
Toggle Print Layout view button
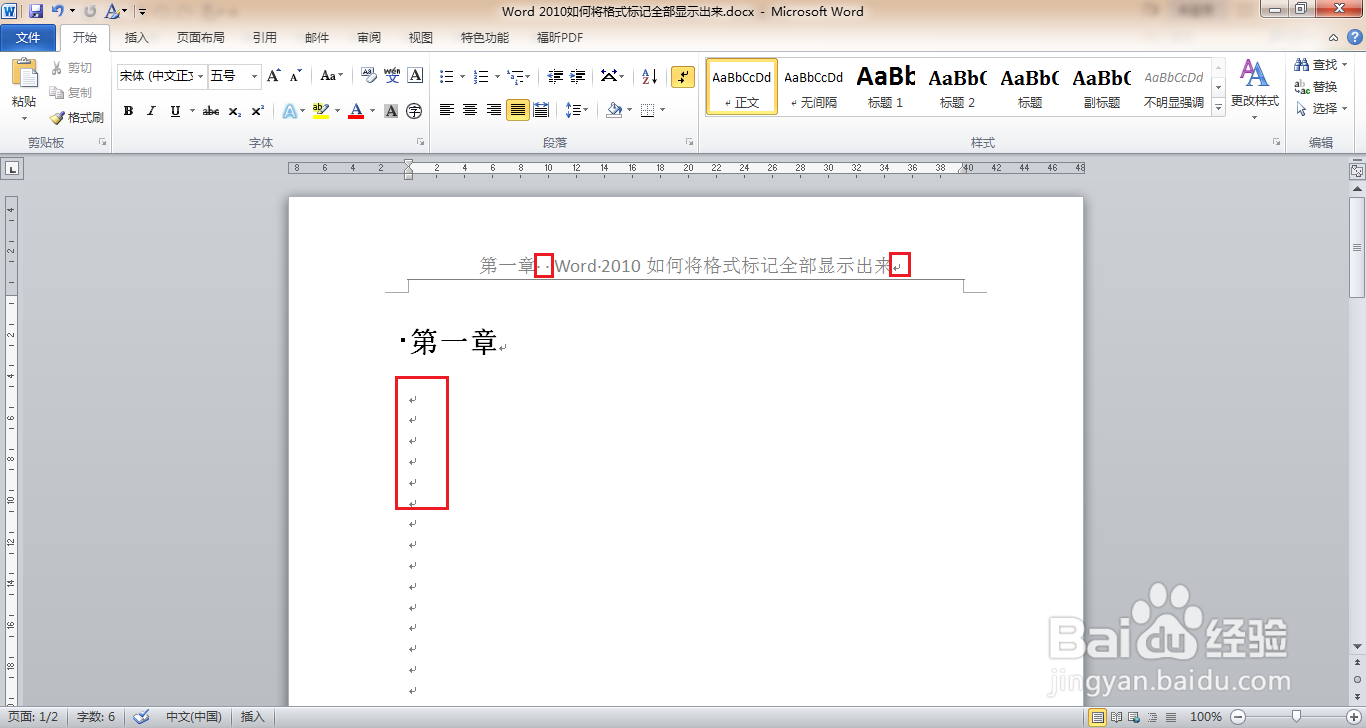pyautogui.click(x=1097, y=717)
